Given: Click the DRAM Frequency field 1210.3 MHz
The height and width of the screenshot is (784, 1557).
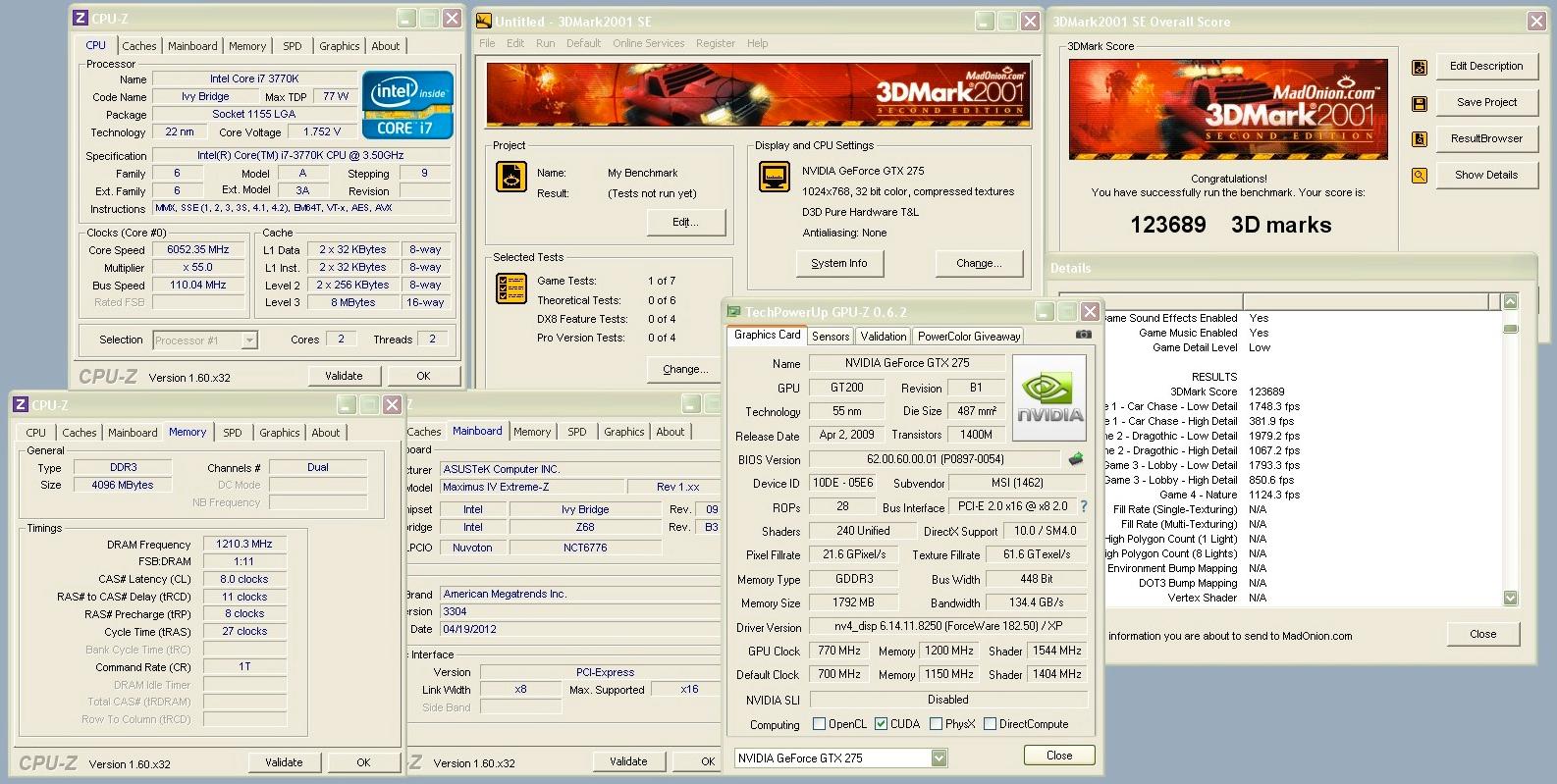Looking at the screenshot, I should (245, 544).
